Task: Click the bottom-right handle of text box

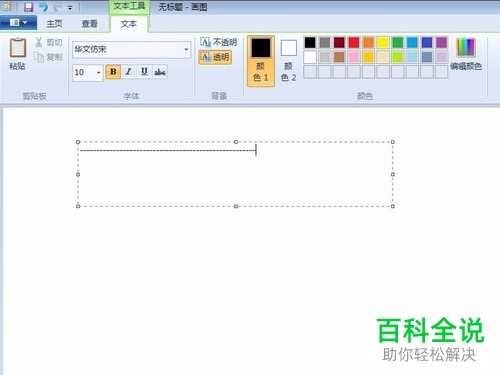Action: click(x=393, y=206)
